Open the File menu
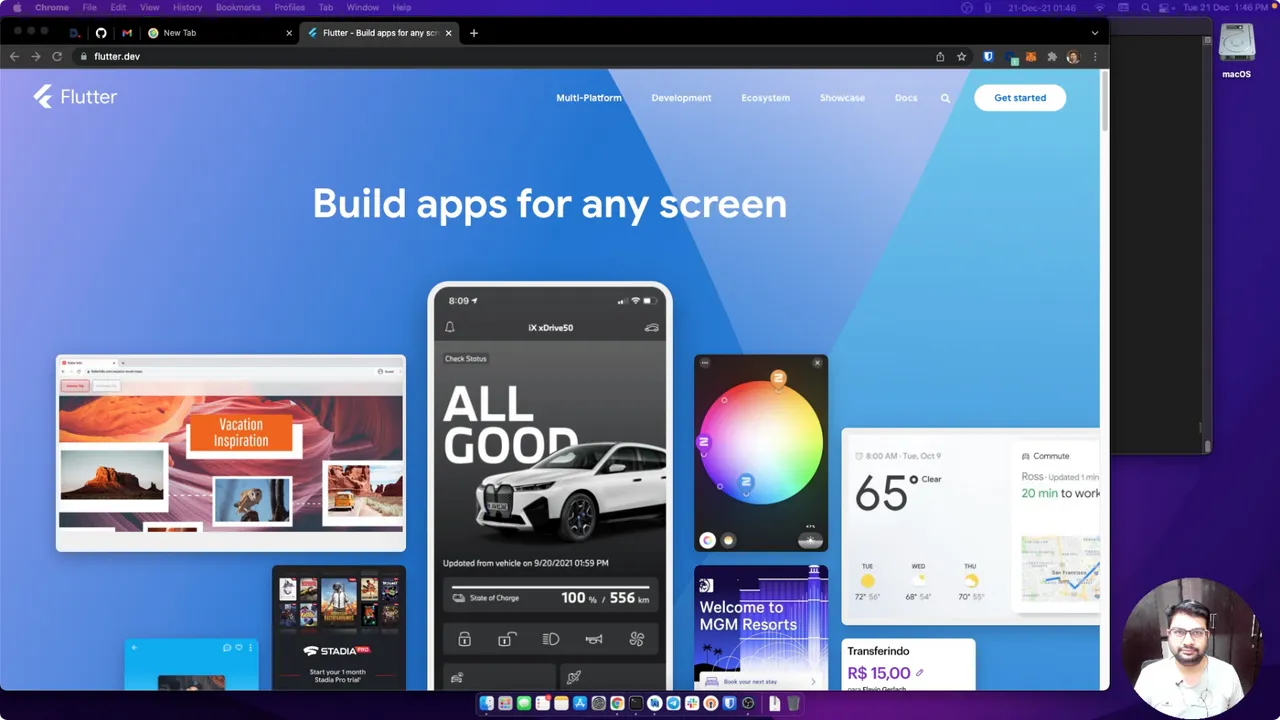The width and height of the screenshot is (1280, 720). tap(90, 7)
